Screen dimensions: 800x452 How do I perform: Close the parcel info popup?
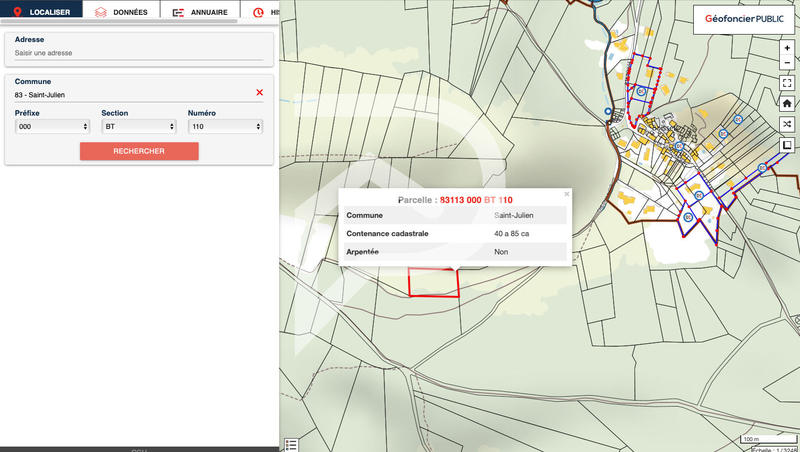pos(566,194)
